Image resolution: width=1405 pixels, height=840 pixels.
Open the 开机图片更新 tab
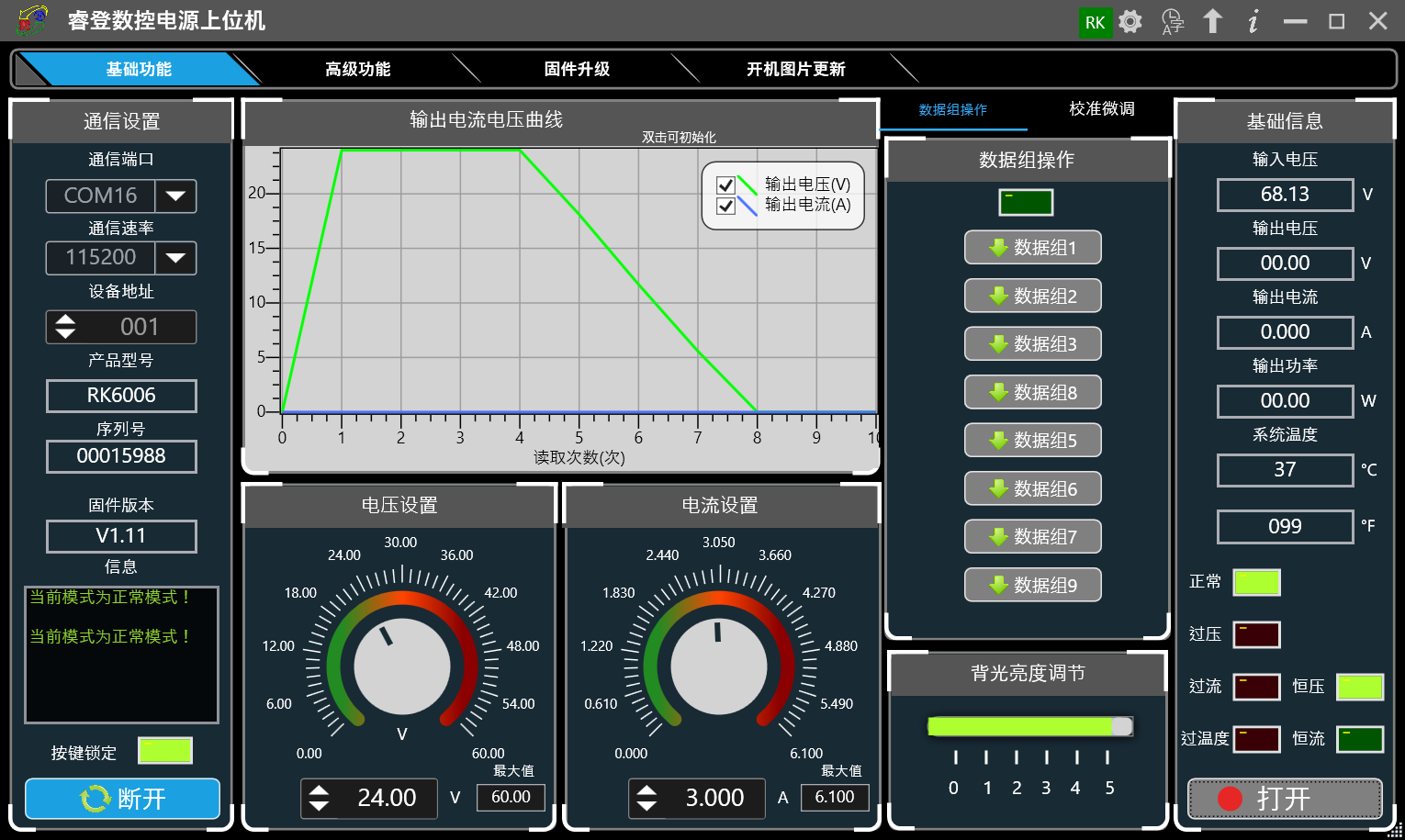(795, 69)
